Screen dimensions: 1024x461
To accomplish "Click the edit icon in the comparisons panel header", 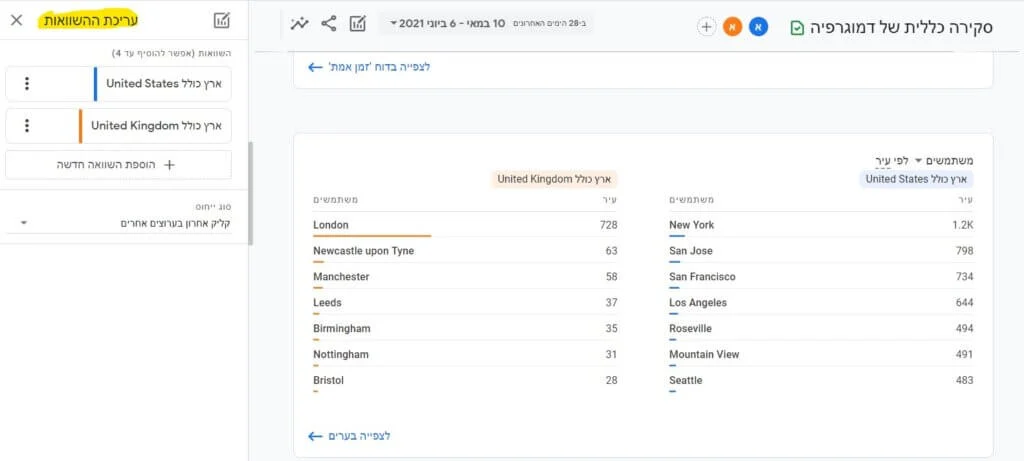I will pos(222,20).
